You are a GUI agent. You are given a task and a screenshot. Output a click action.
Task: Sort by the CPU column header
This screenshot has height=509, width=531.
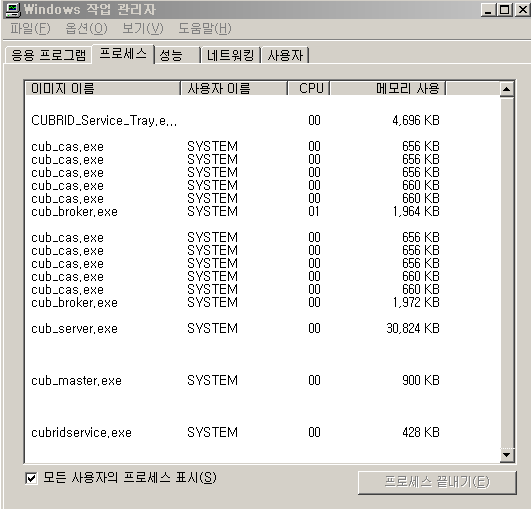tap(309, 88)
